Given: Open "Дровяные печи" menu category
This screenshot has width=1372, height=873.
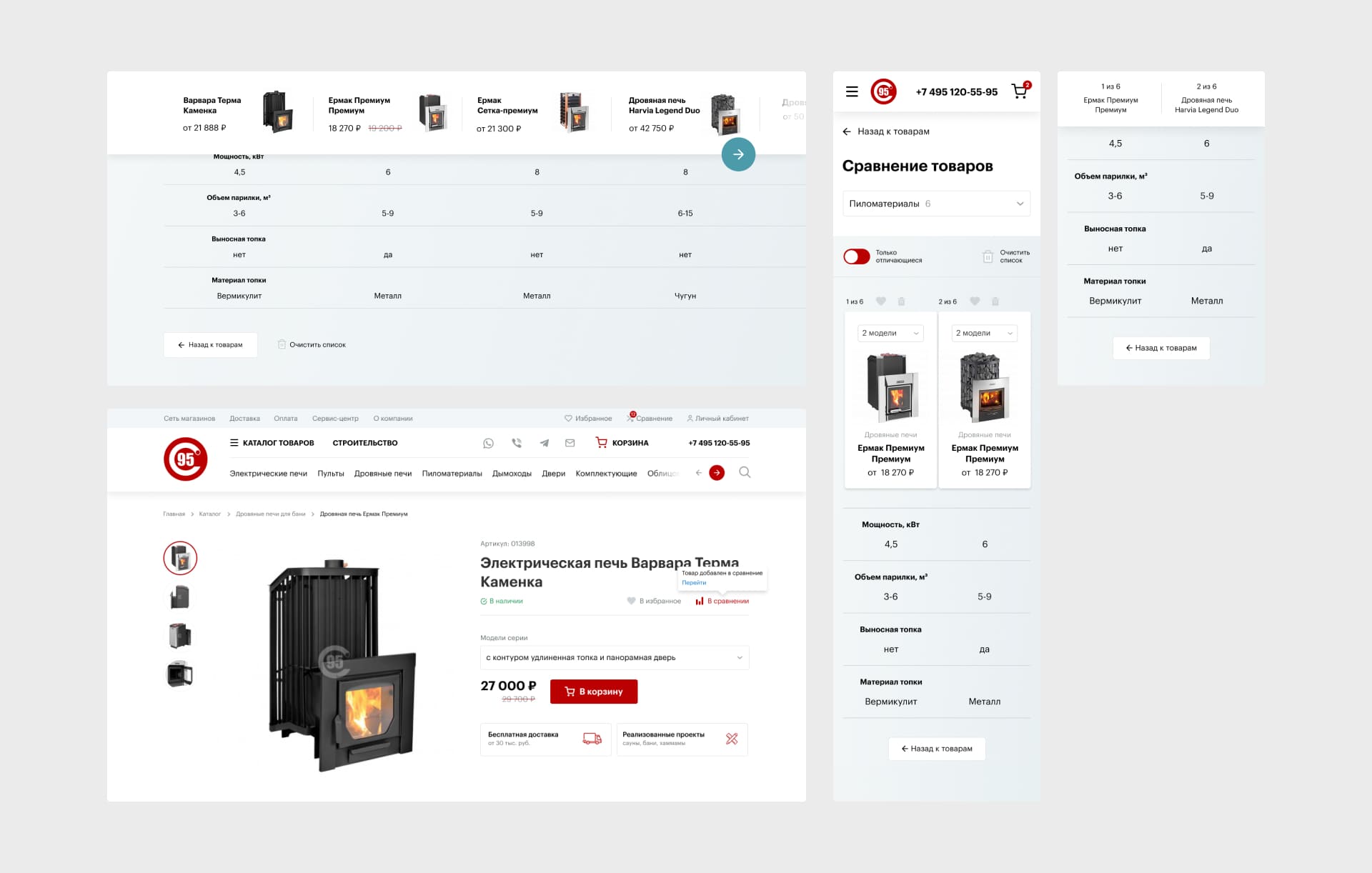Looking at the screenshot, I should pyautogui.click(x=382, y=474).
